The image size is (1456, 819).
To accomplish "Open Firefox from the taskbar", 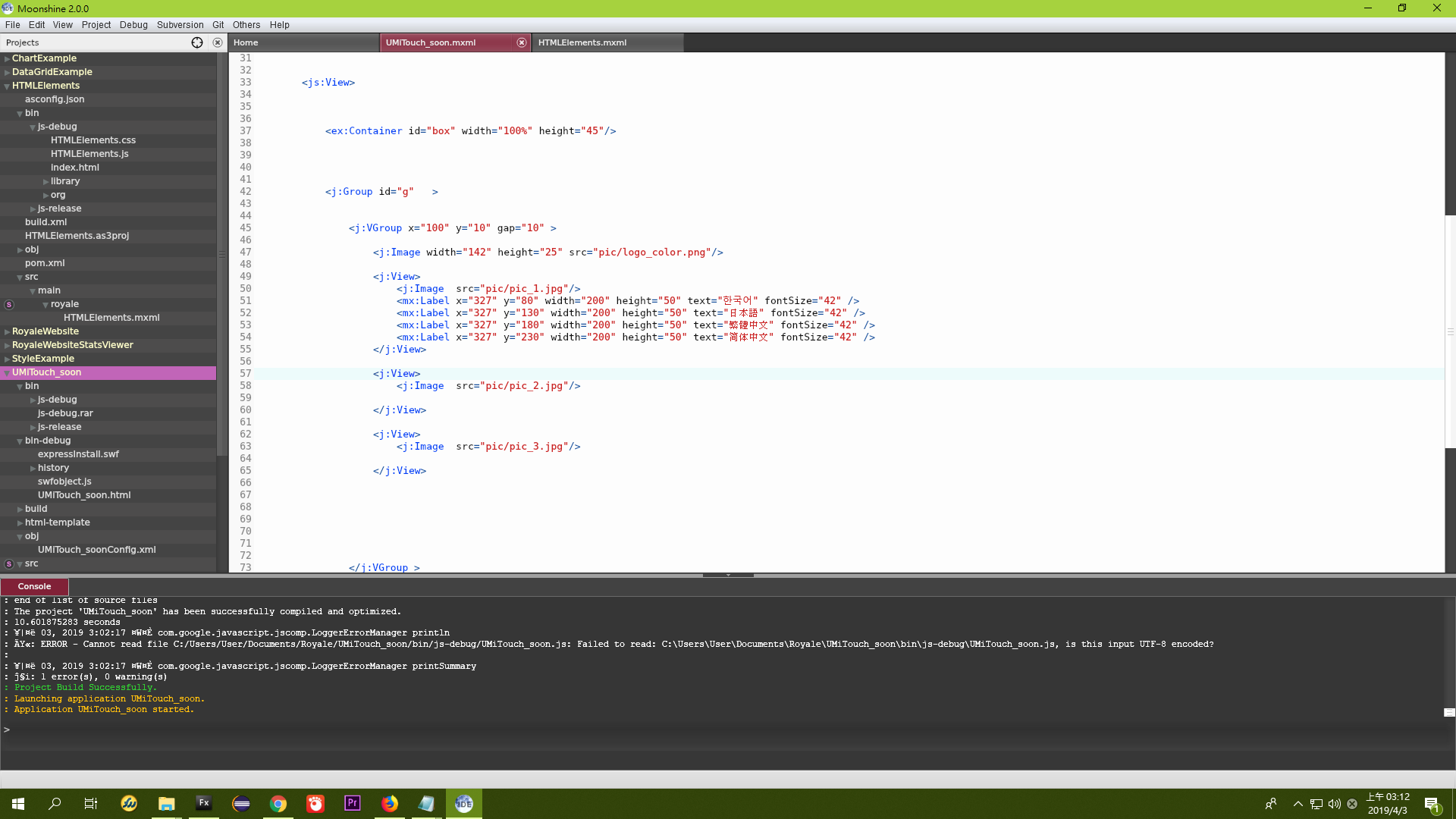I will (x=389, y=803).
